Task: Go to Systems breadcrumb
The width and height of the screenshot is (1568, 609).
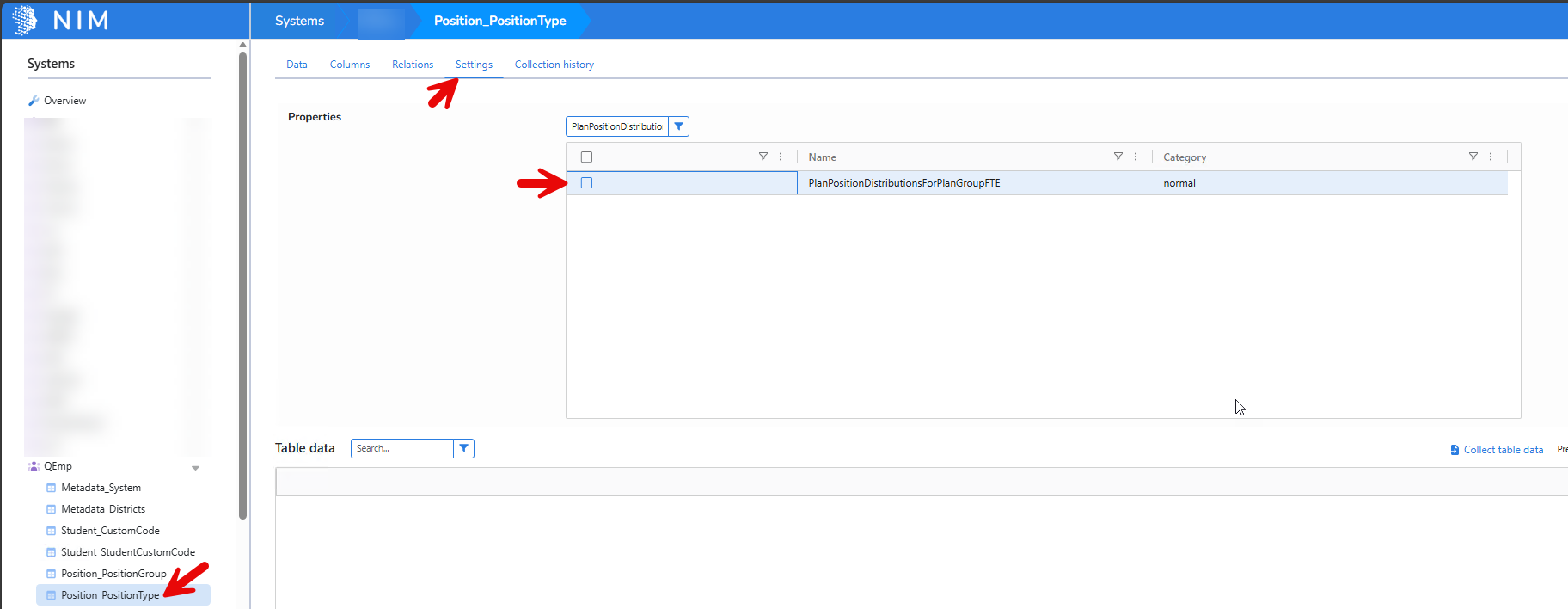Action: pyautogui.click(x=299, y=21)
